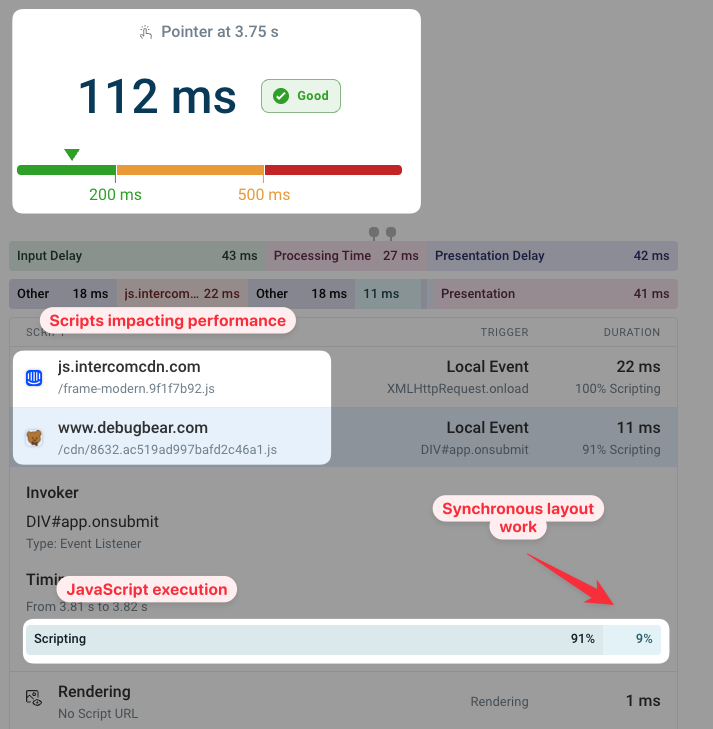Click the js.intercom 22 ms timeline block
The width and height of the screenshot is (713, 729).
tap(181, 294)
